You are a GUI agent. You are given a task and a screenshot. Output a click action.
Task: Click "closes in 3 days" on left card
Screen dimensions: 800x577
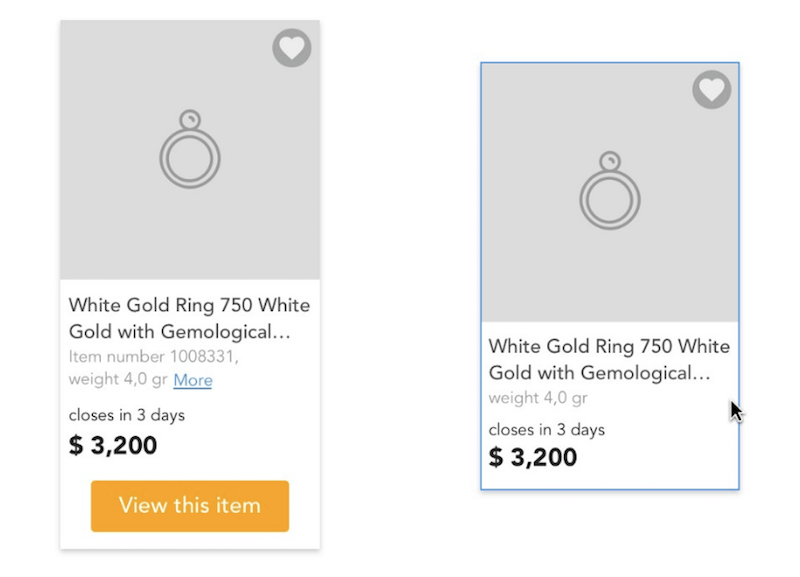coord(127,414)
